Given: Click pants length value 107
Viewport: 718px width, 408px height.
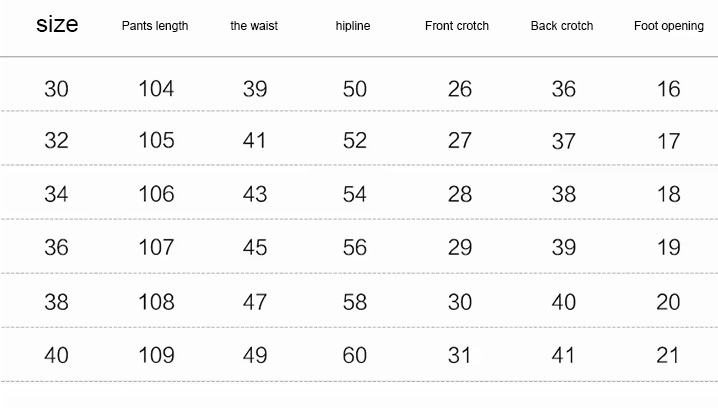Looking at the screenshot, I should click(156, 248).
